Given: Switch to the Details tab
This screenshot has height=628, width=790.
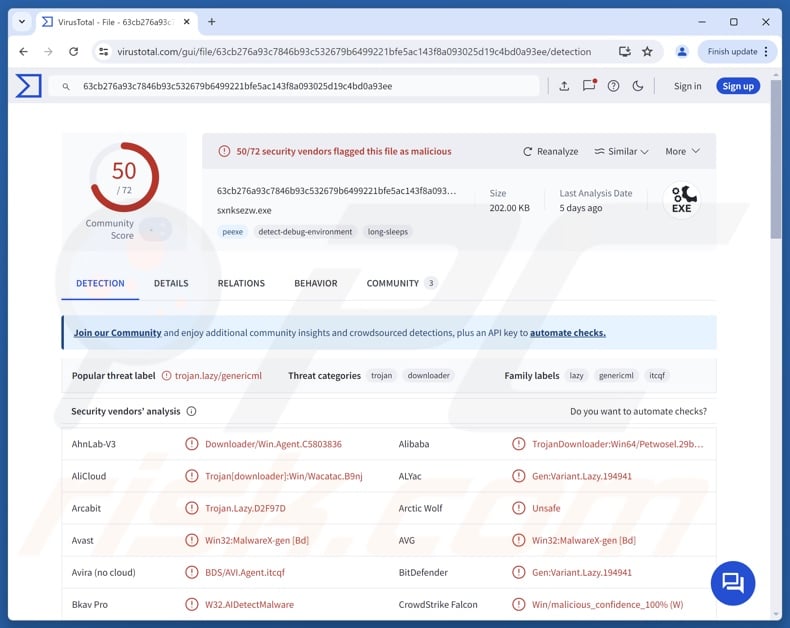Looking at the screenshot, I should point(171,283).
